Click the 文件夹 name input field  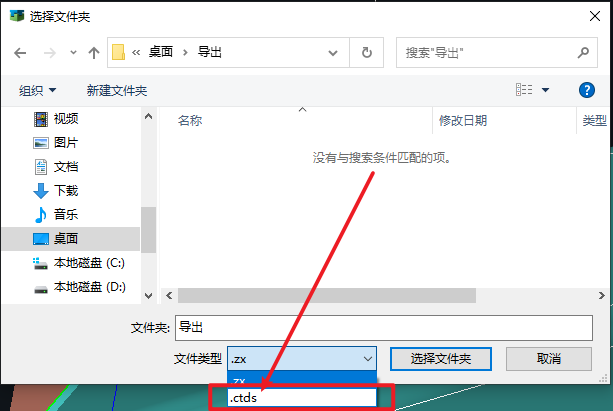384,328
